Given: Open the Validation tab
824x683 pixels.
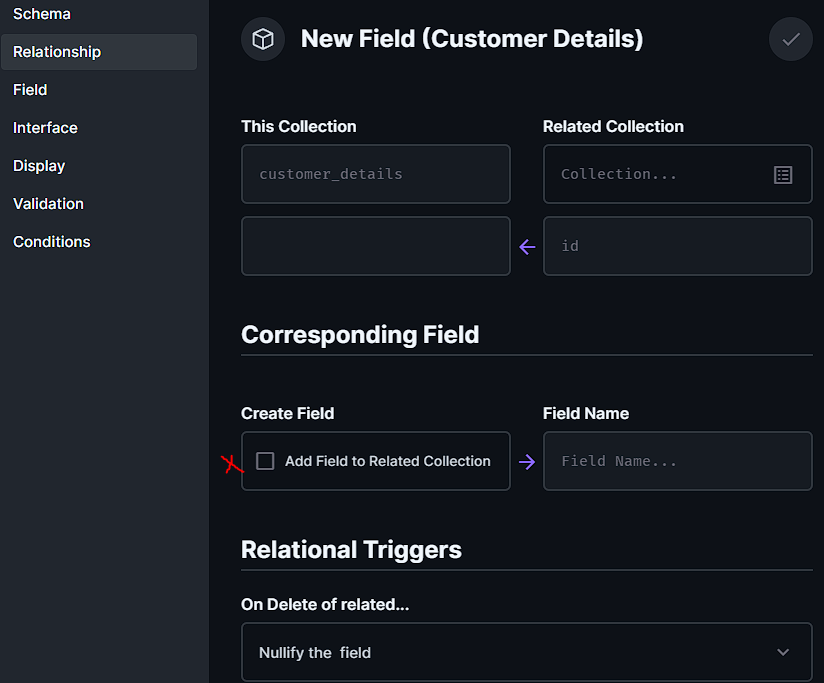Looking at the screenshot, I should 48,204.
